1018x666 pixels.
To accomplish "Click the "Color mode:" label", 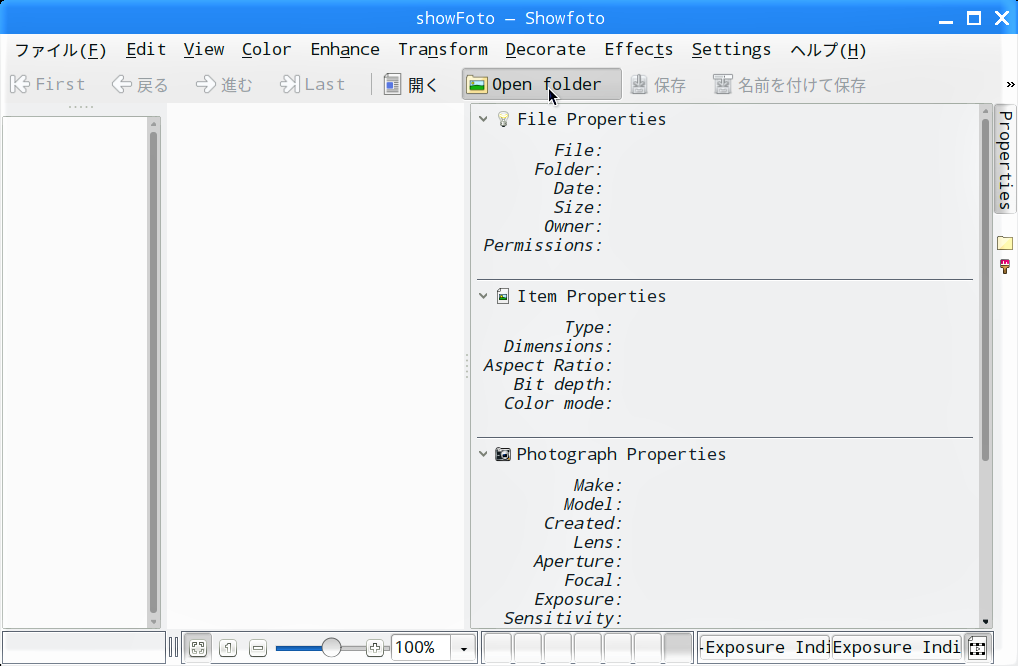I will coord(558,403).
